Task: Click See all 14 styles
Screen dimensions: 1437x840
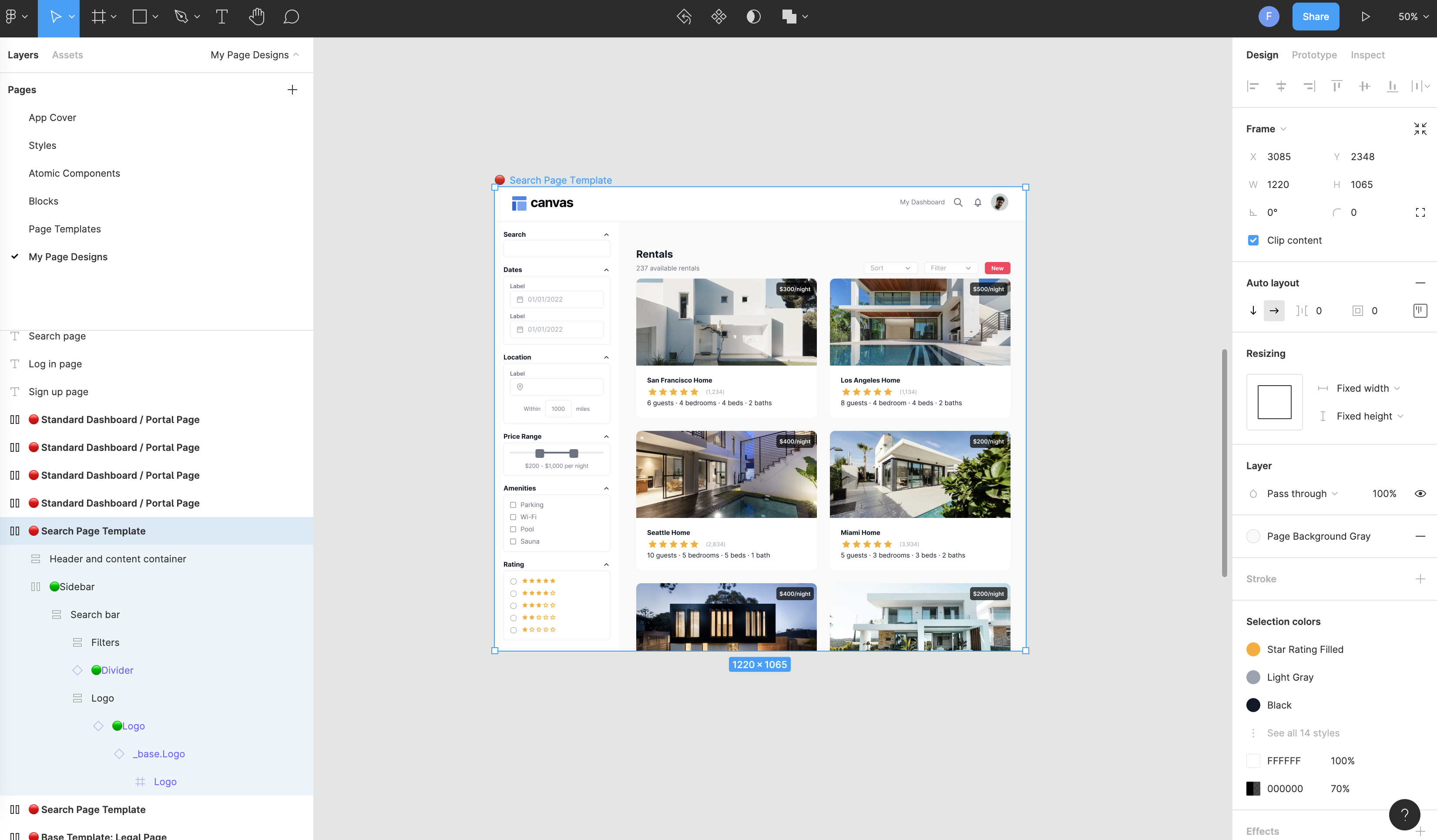Action: (x=1303, y=733)
